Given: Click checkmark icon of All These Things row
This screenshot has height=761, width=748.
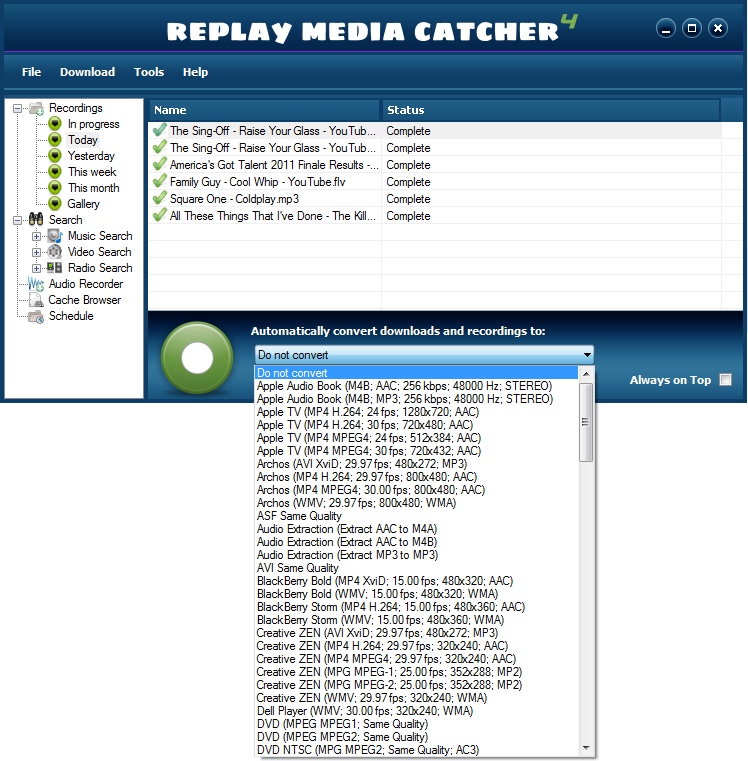Looking at the screenshot, I should [160, 215].
